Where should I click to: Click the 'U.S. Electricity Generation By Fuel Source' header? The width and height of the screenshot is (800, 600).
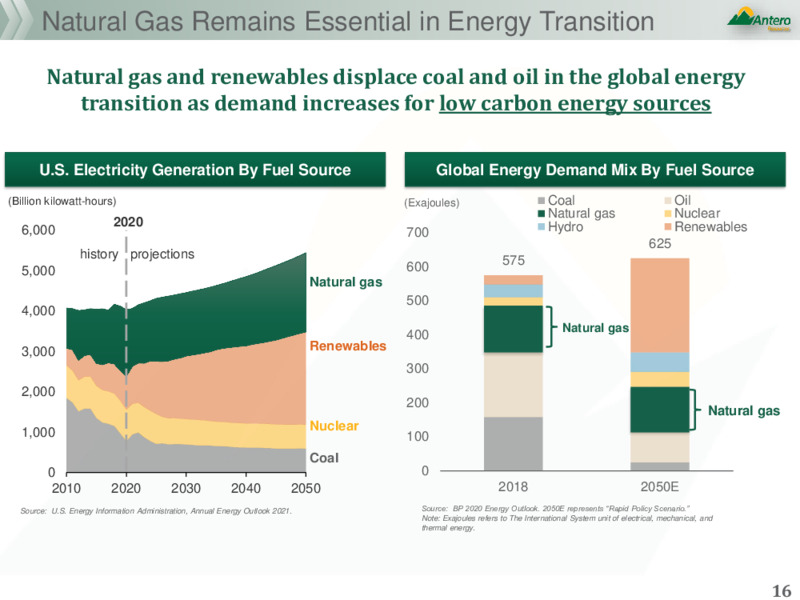(195, 169)
